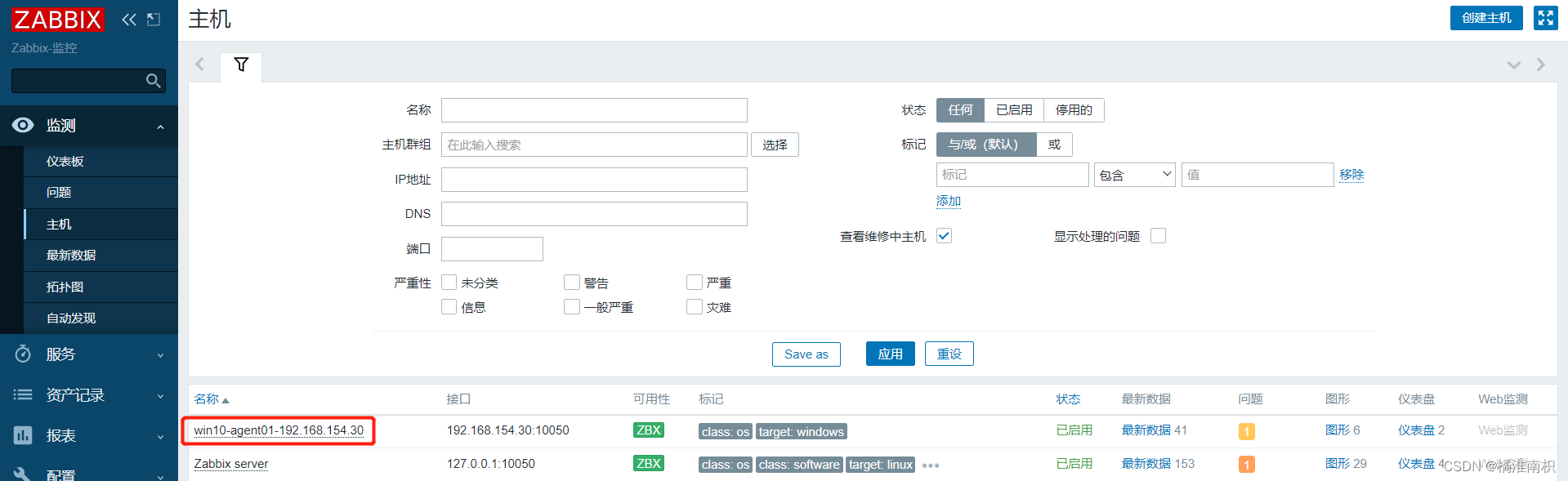Click the 添加 tag link
Viewport: 1568px width, 481px height.
pos(949,201)
